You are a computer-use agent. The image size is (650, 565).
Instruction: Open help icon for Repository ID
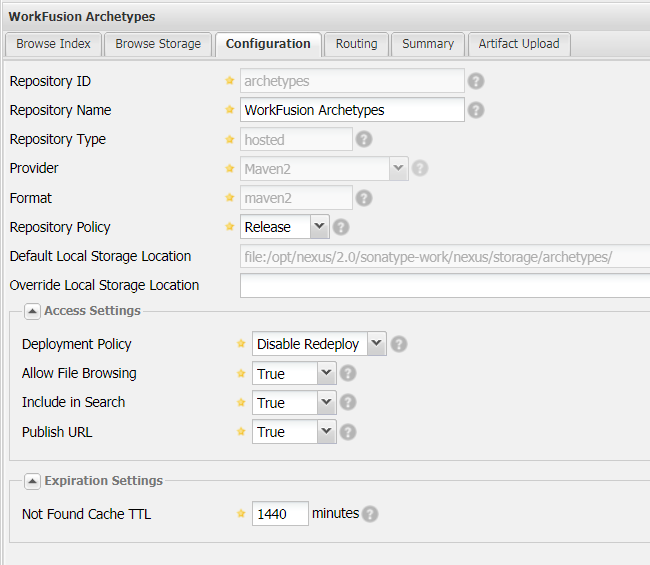pyautogui.click(x=476, y=81)
